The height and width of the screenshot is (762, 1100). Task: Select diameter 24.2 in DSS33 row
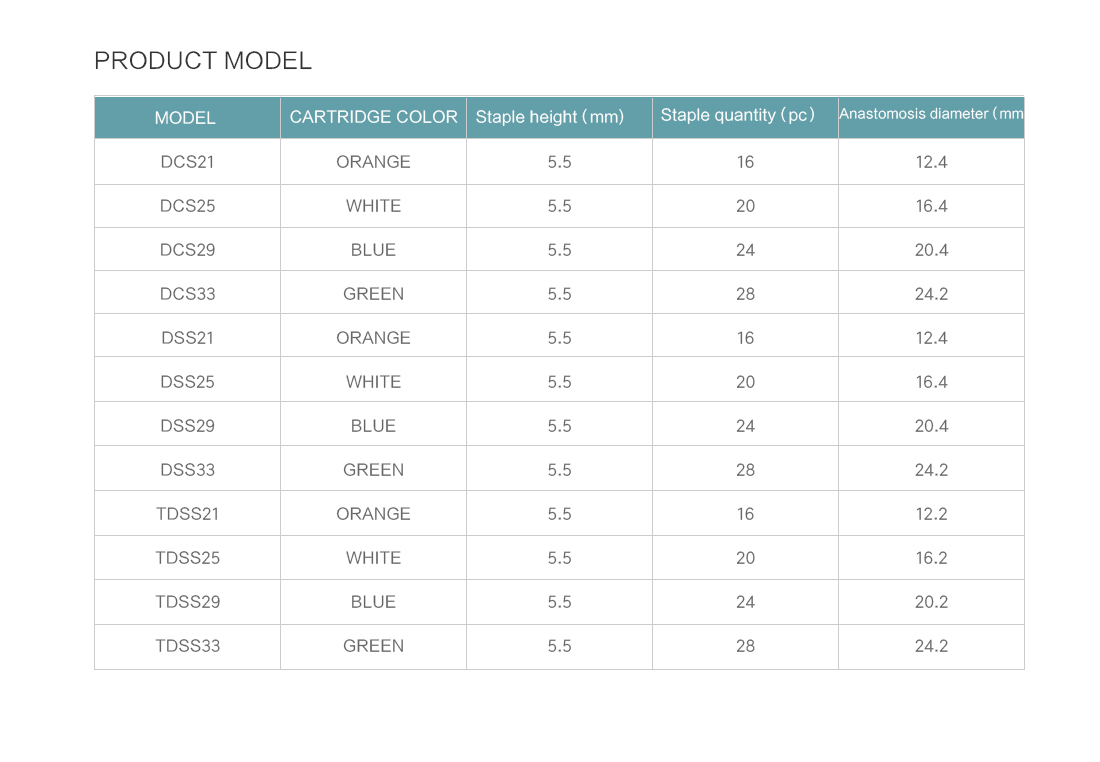931,470
